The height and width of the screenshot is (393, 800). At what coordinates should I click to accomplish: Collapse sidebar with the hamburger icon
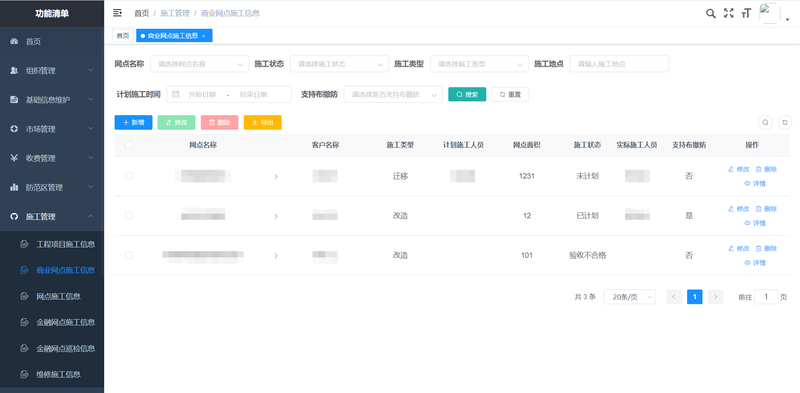pos(117,13)
